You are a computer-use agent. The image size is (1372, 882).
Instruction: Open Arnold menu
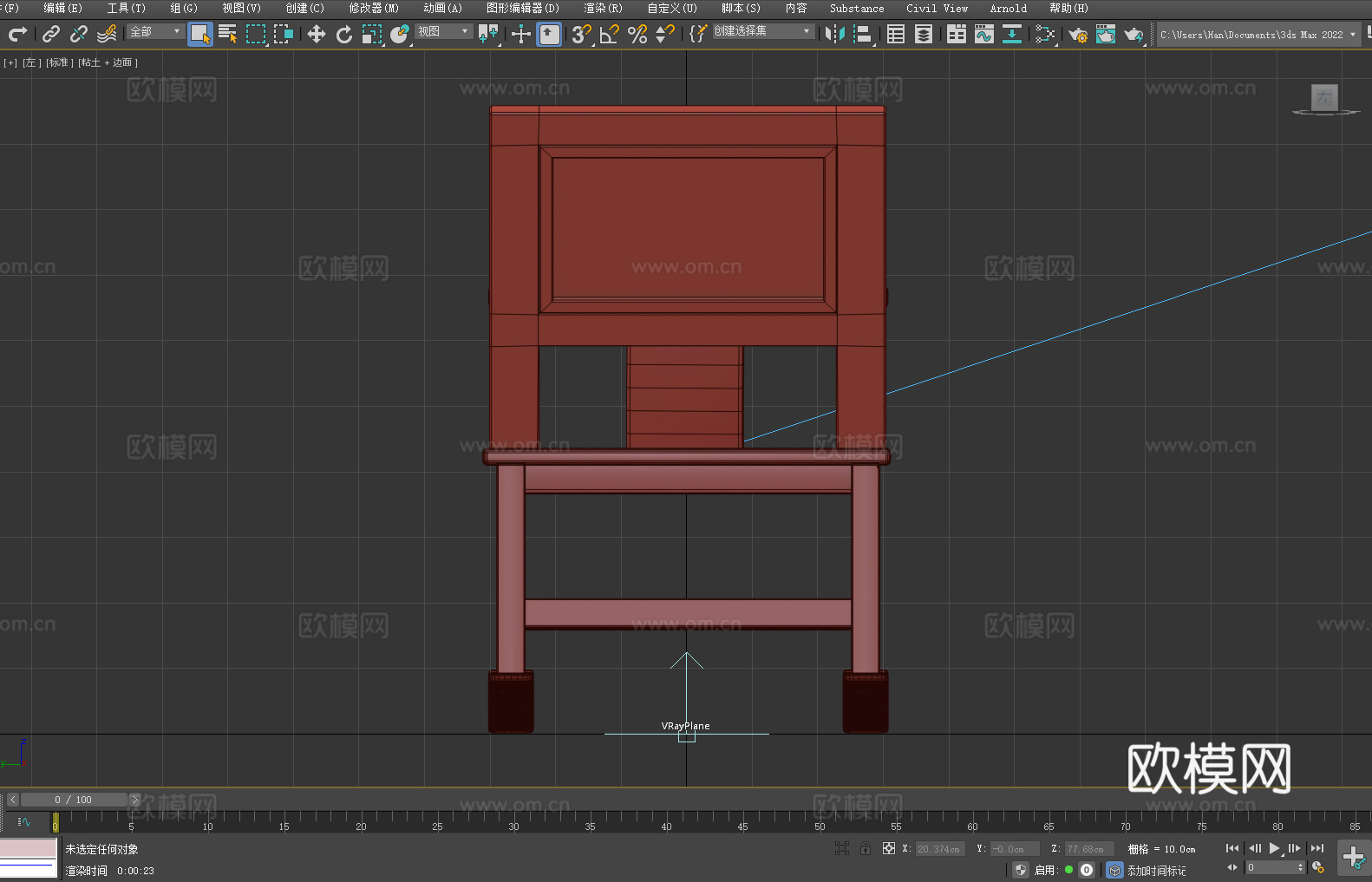point(1009,8)
